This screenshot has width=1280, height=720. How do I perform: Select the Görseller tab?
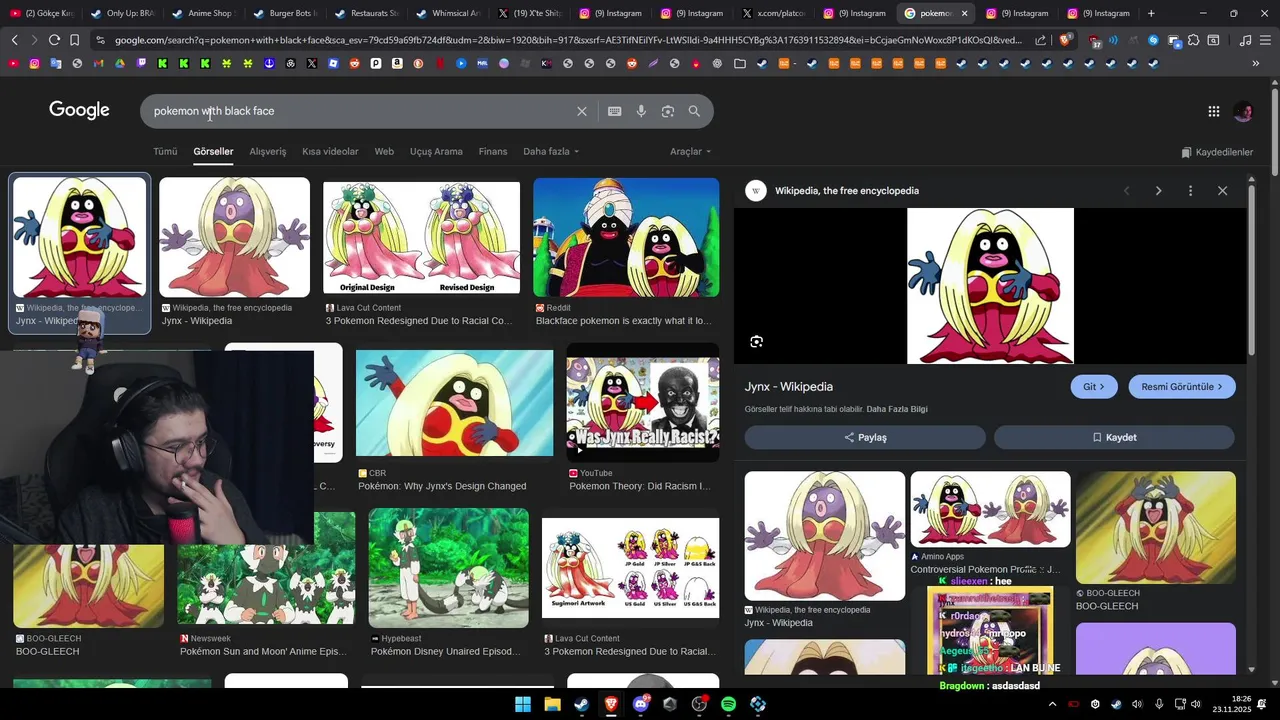(213, 152)
